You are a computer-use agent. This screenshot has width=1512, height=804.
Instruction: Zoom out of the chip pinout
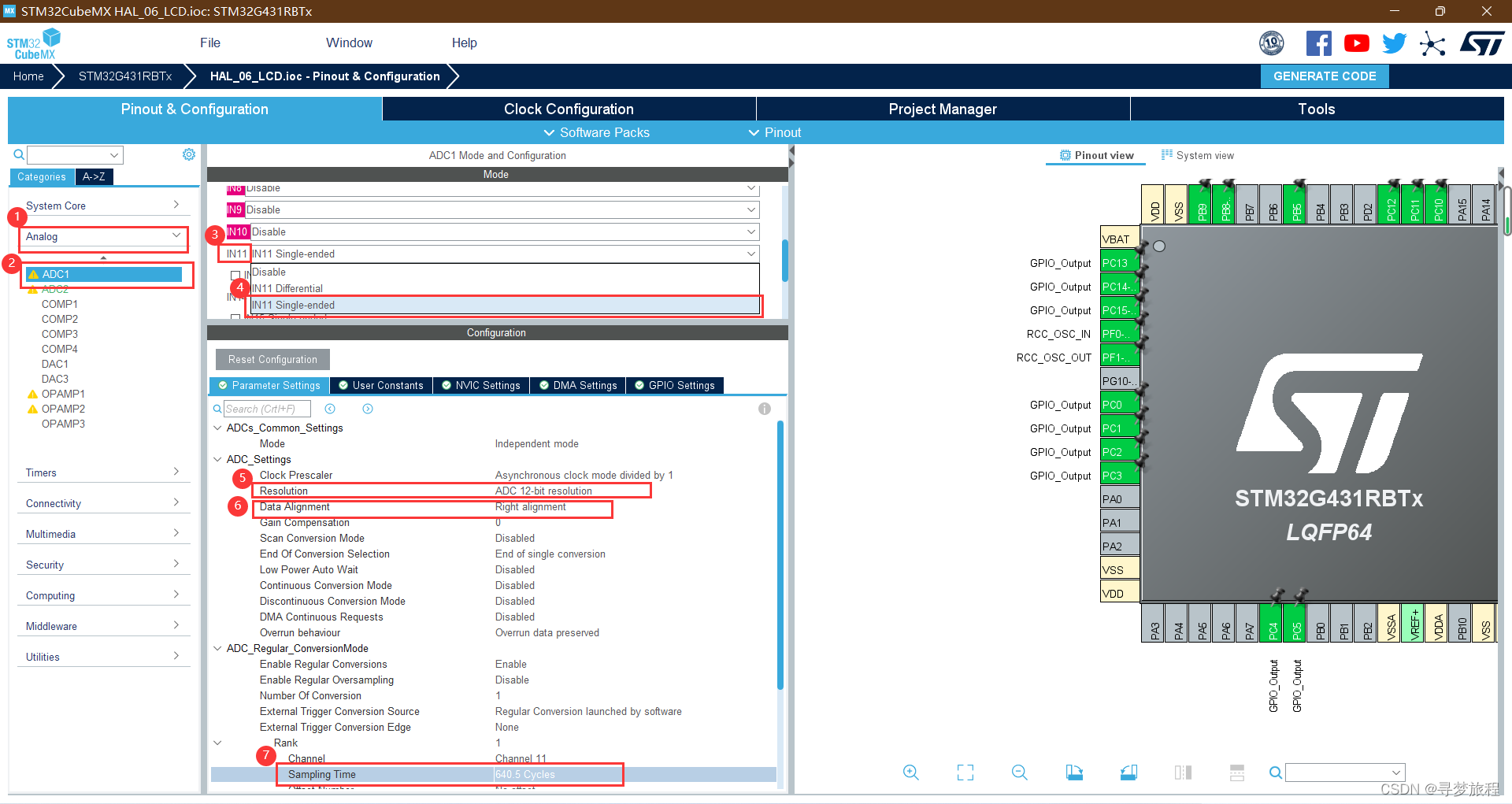pos(1020,773)
